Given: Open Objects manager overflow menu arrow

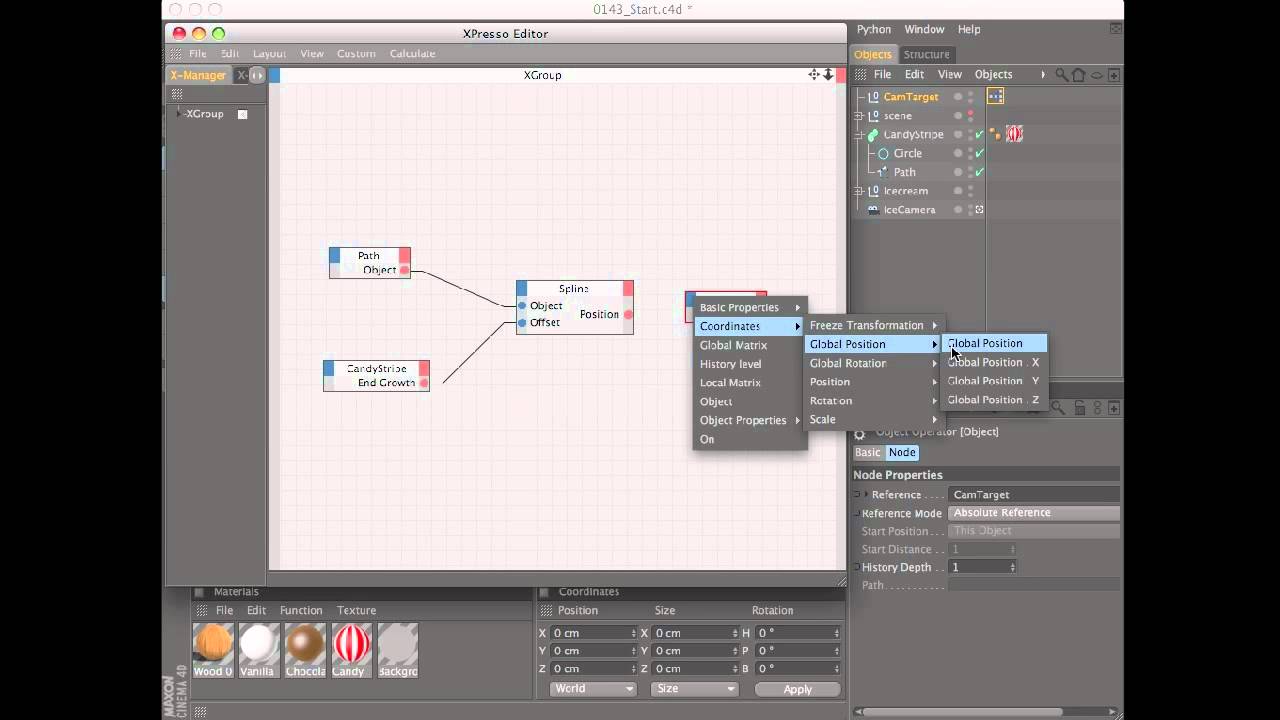Looking at the screenshot, I should coord(1043,75).
